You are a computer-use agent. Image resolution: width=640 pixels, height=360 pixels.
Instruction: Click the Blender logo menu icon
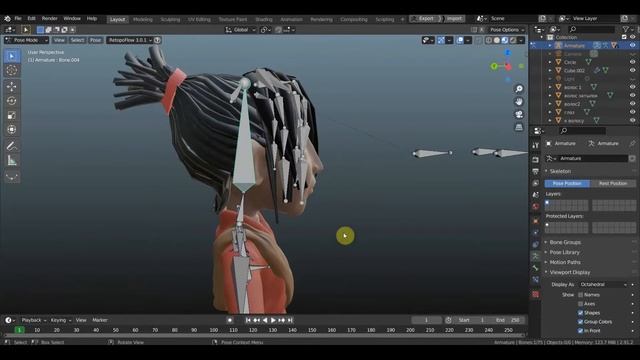click(x=7, y=19)
